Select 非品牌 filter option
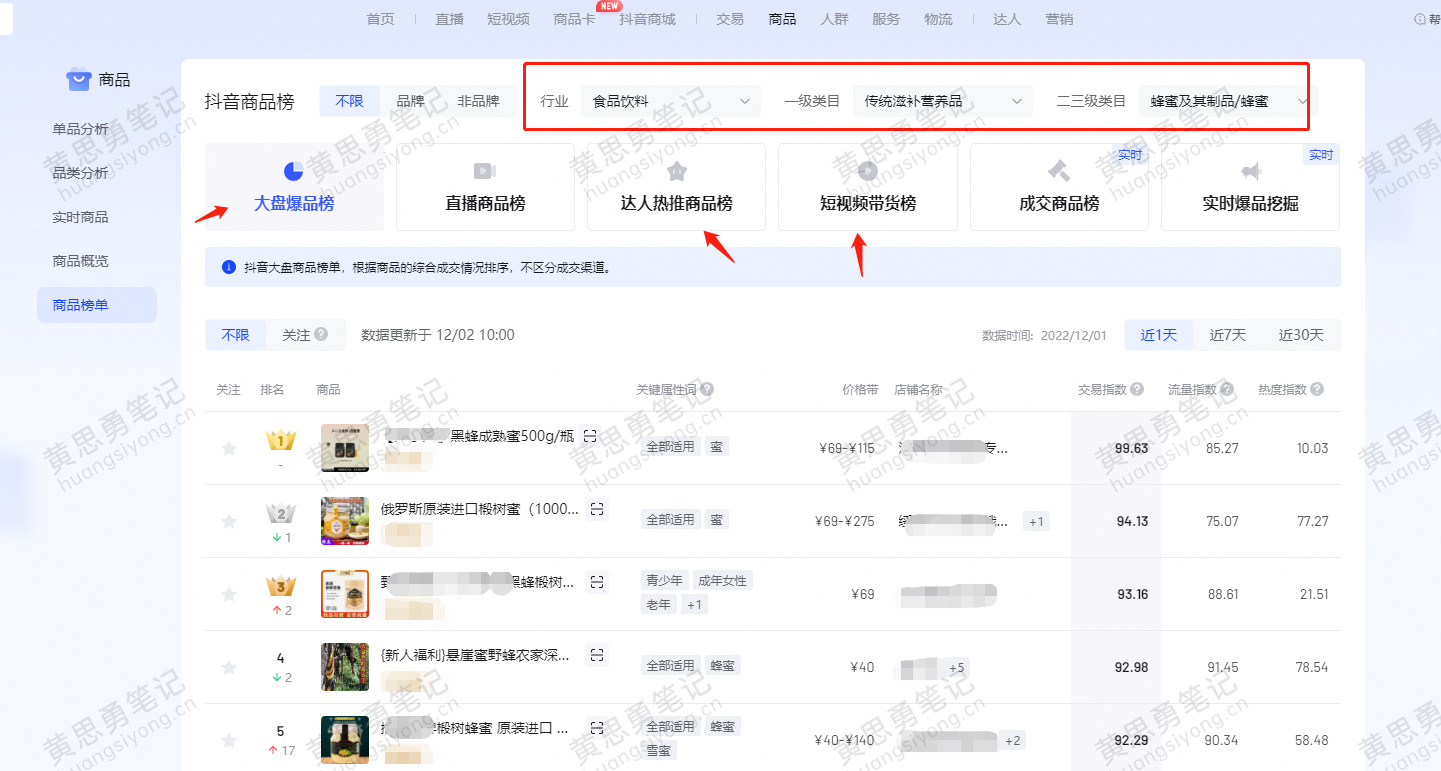 (x=478, y=101)
